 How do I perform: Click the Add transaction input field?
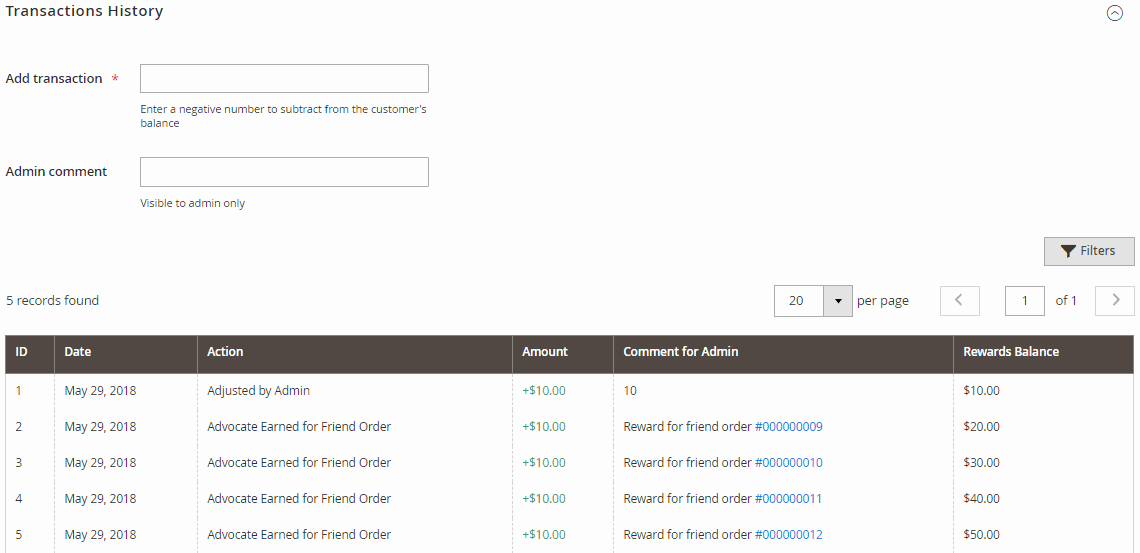point(284,78)
